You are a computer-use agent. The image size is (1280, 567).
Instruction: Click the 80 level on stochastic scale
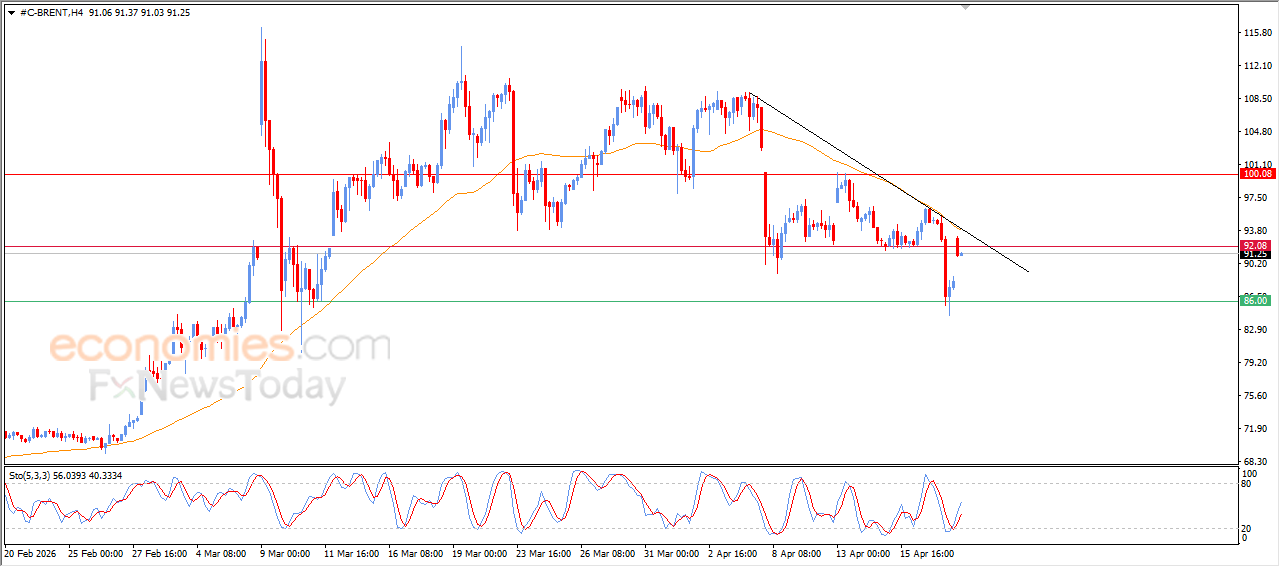tap(1244, 485)
